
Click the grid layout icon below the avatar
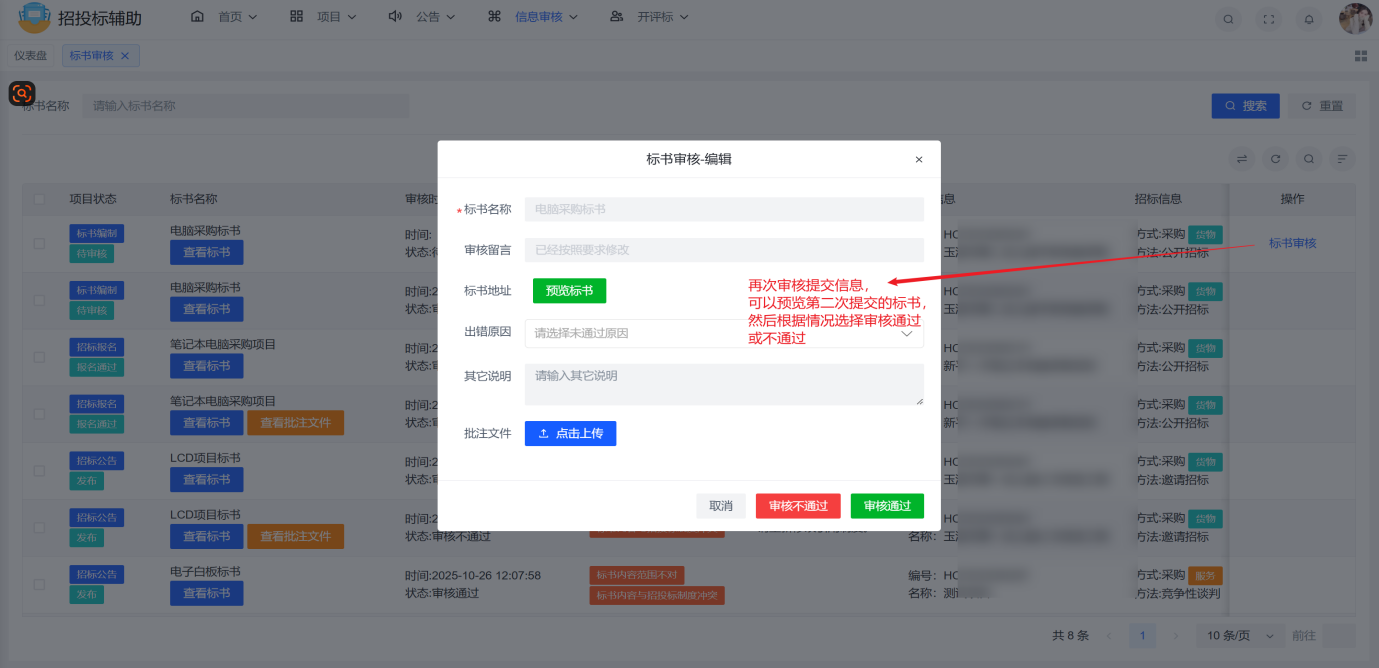coord(1361,55)
